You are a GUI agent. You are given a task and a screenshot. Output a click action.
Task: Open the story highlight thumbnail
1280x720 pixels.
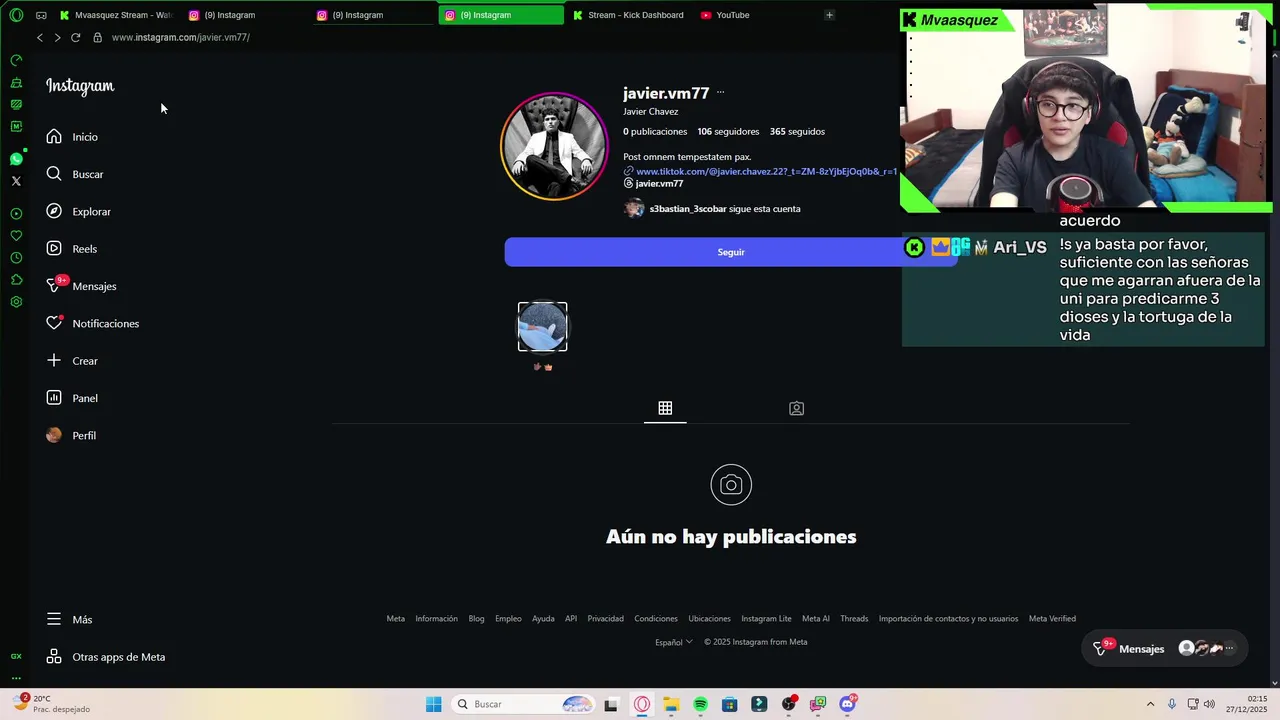pyautogui.click(x=542, y=327)
